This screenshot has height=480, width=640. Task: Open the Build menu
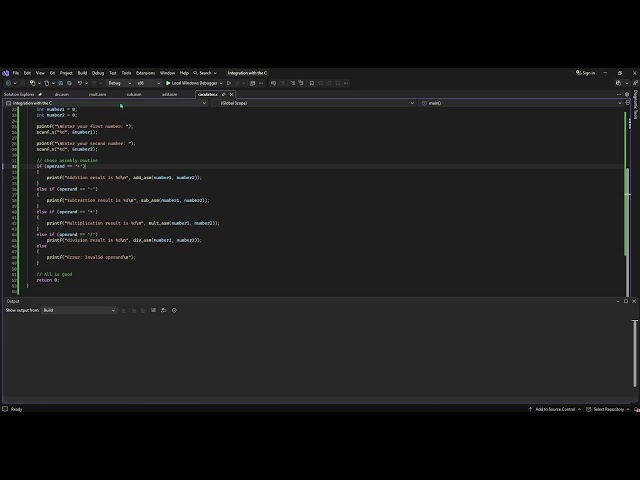[82, 73]
